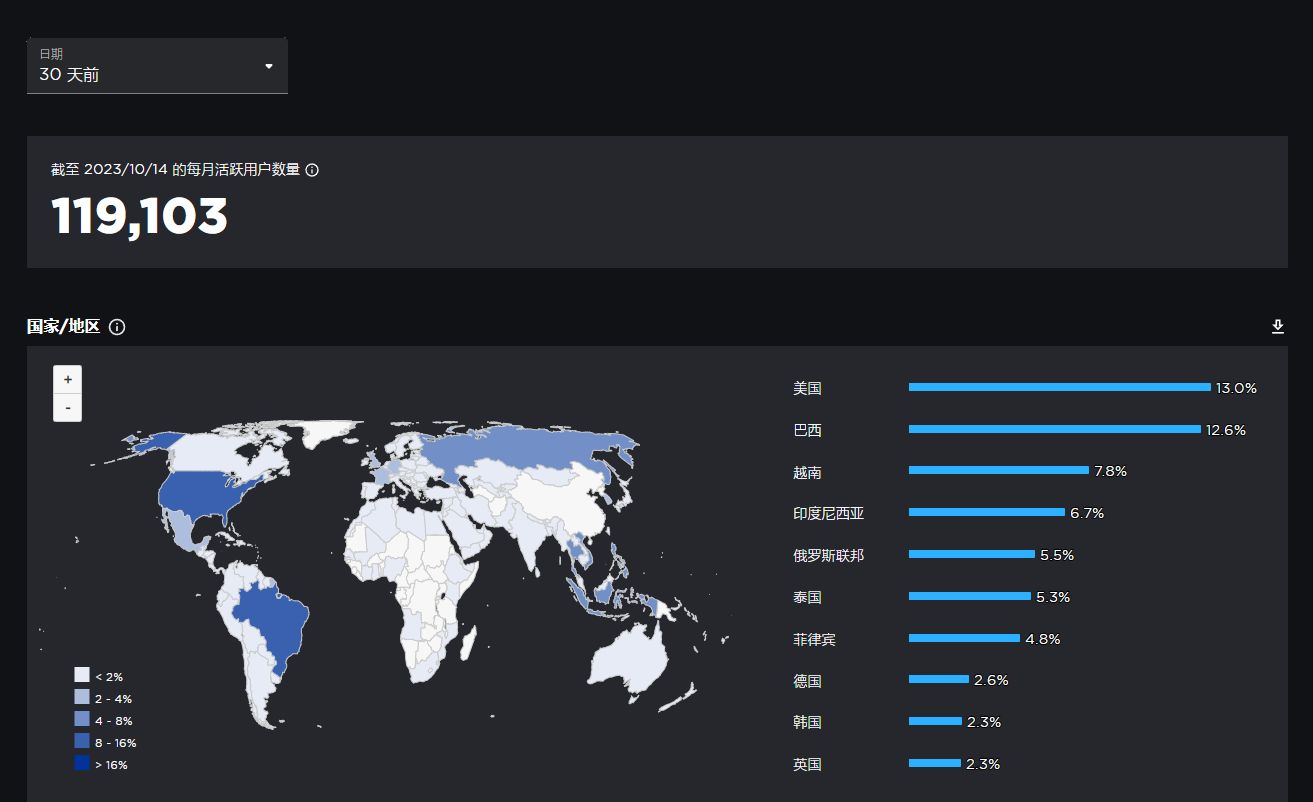The image size is (1313, 802).
Task: Open the 日期 date range dropdown
Action: click(x=157, y=66)
